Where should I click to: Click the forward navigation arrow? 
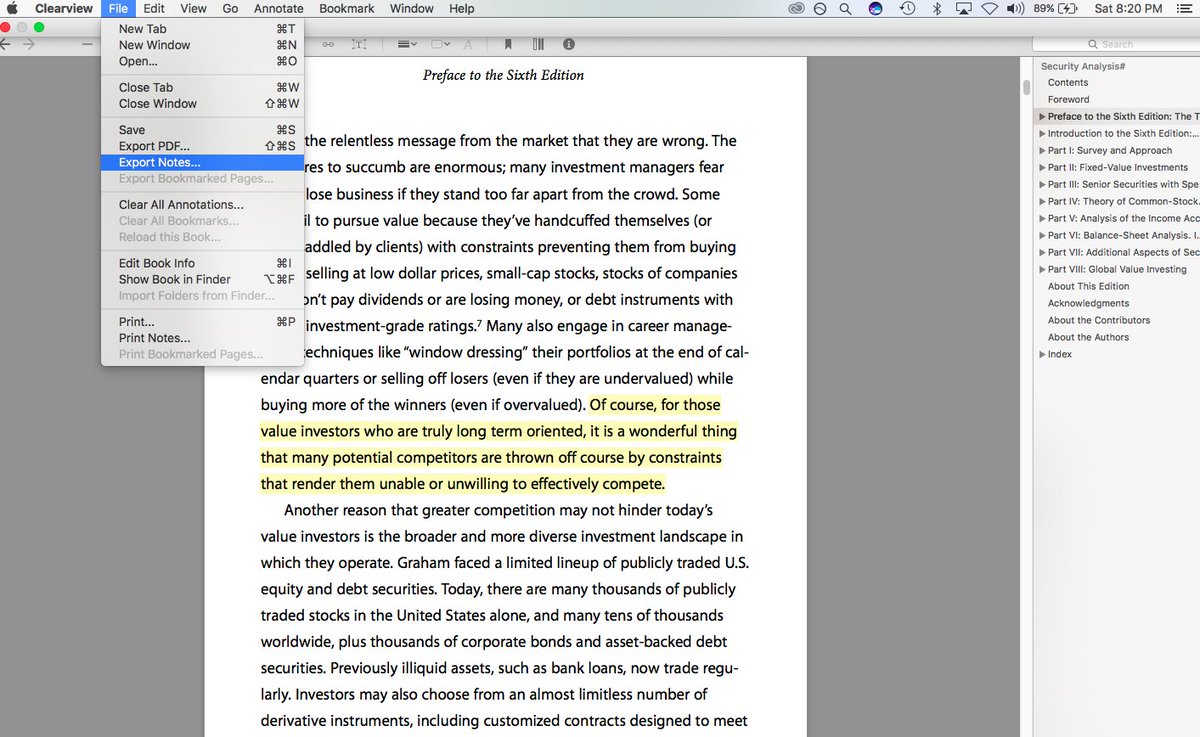(29, 44)
